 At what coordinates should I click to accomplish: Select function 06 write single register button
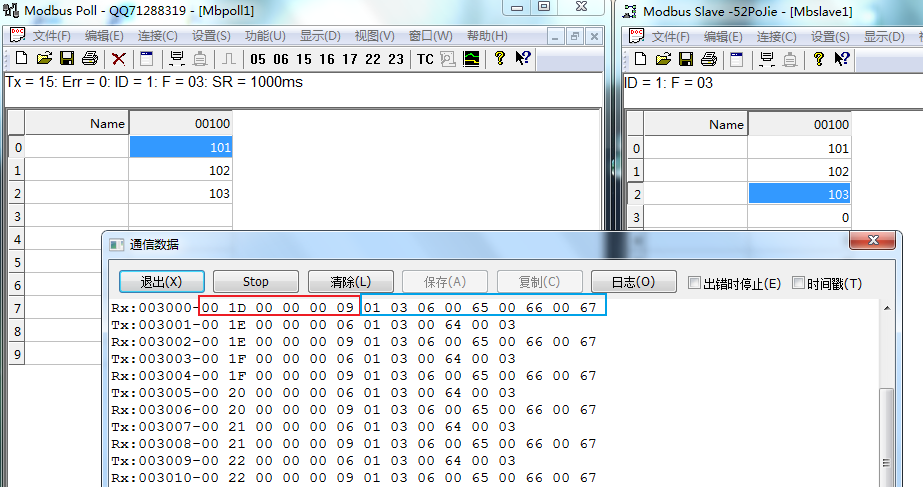point(281,59)
